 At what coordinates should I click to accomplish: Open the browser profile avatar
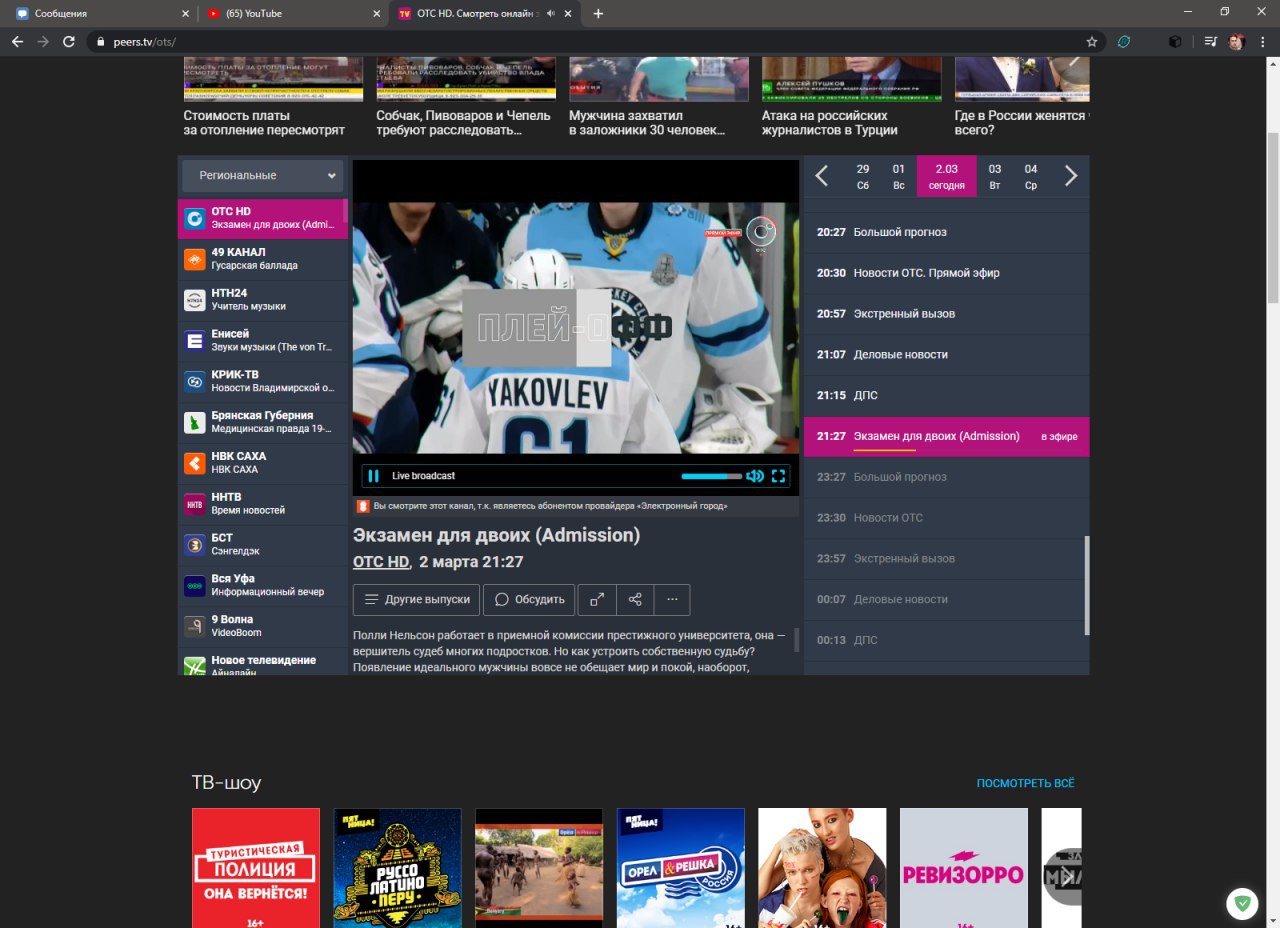[x=1237, y=42]
